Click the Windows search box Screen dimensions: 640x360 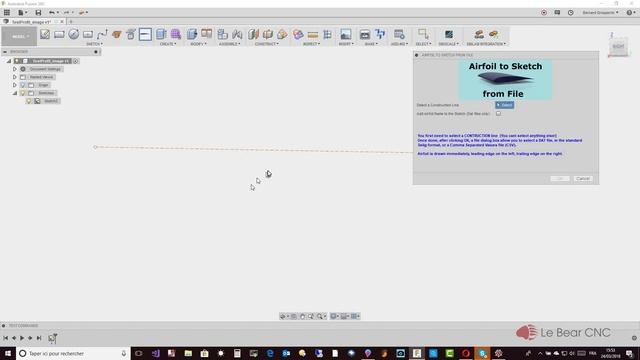pyautogui.click(x=73, y=353)
